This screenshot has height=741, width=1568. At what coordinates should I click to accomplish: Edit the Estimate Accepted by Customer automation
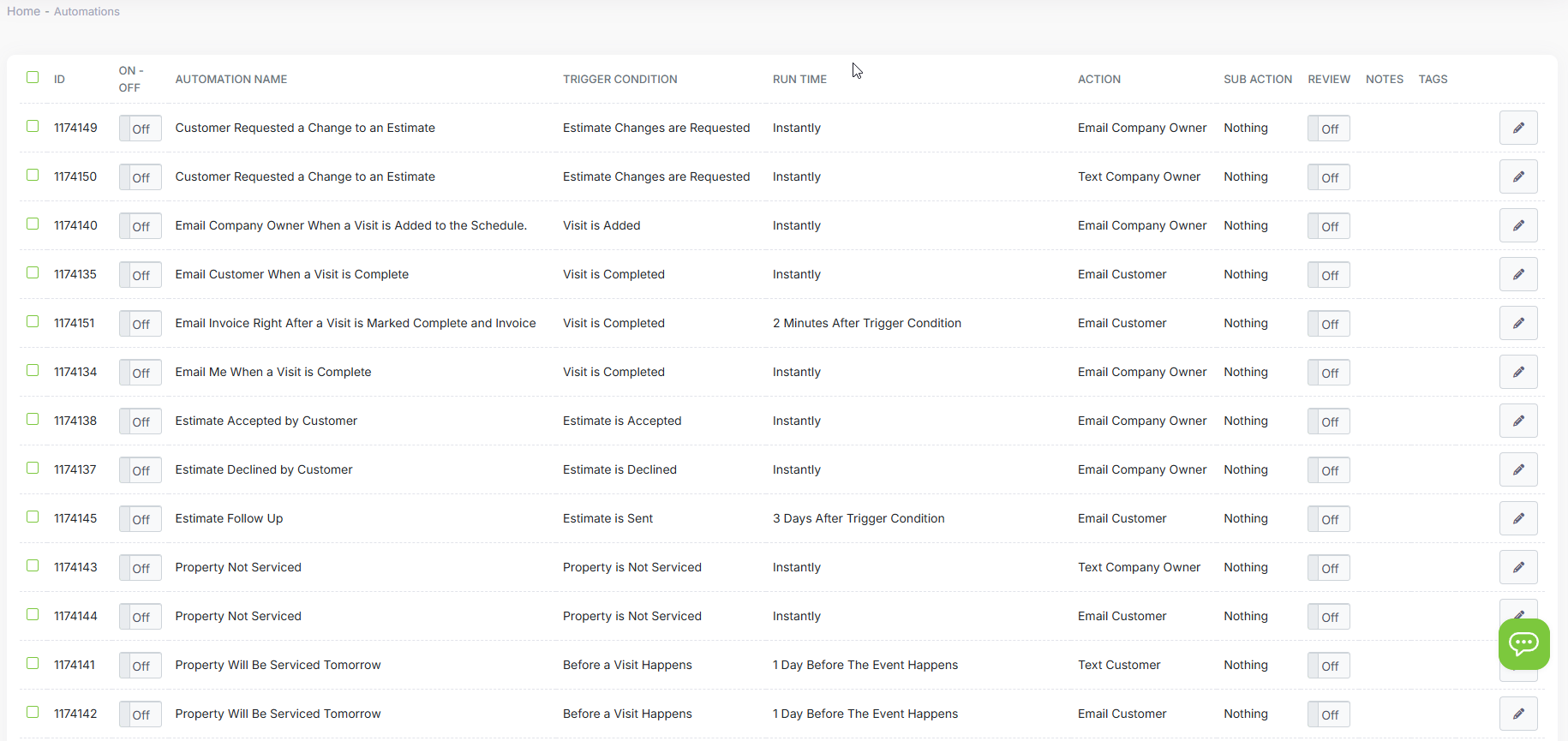pyautogui.click(x=1517, y=421)
